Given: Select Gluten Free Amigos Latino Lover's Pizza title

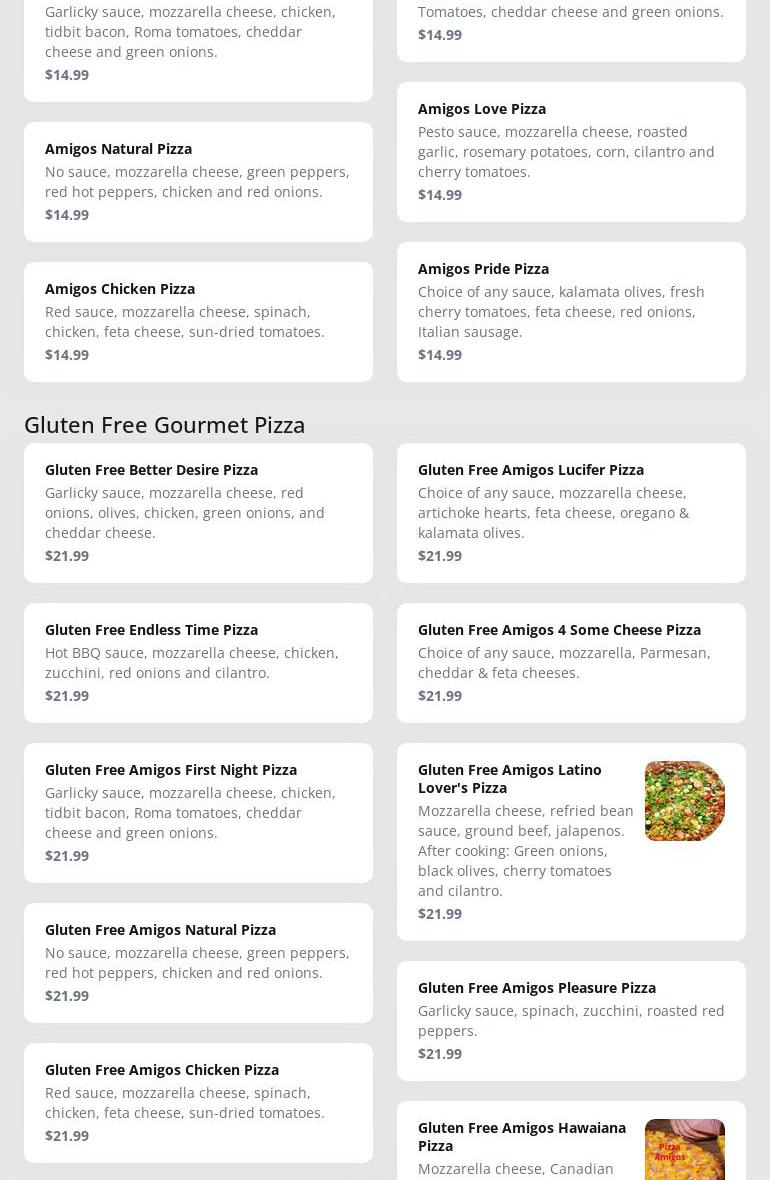Looking at the screenshot, I should point(510,778).
